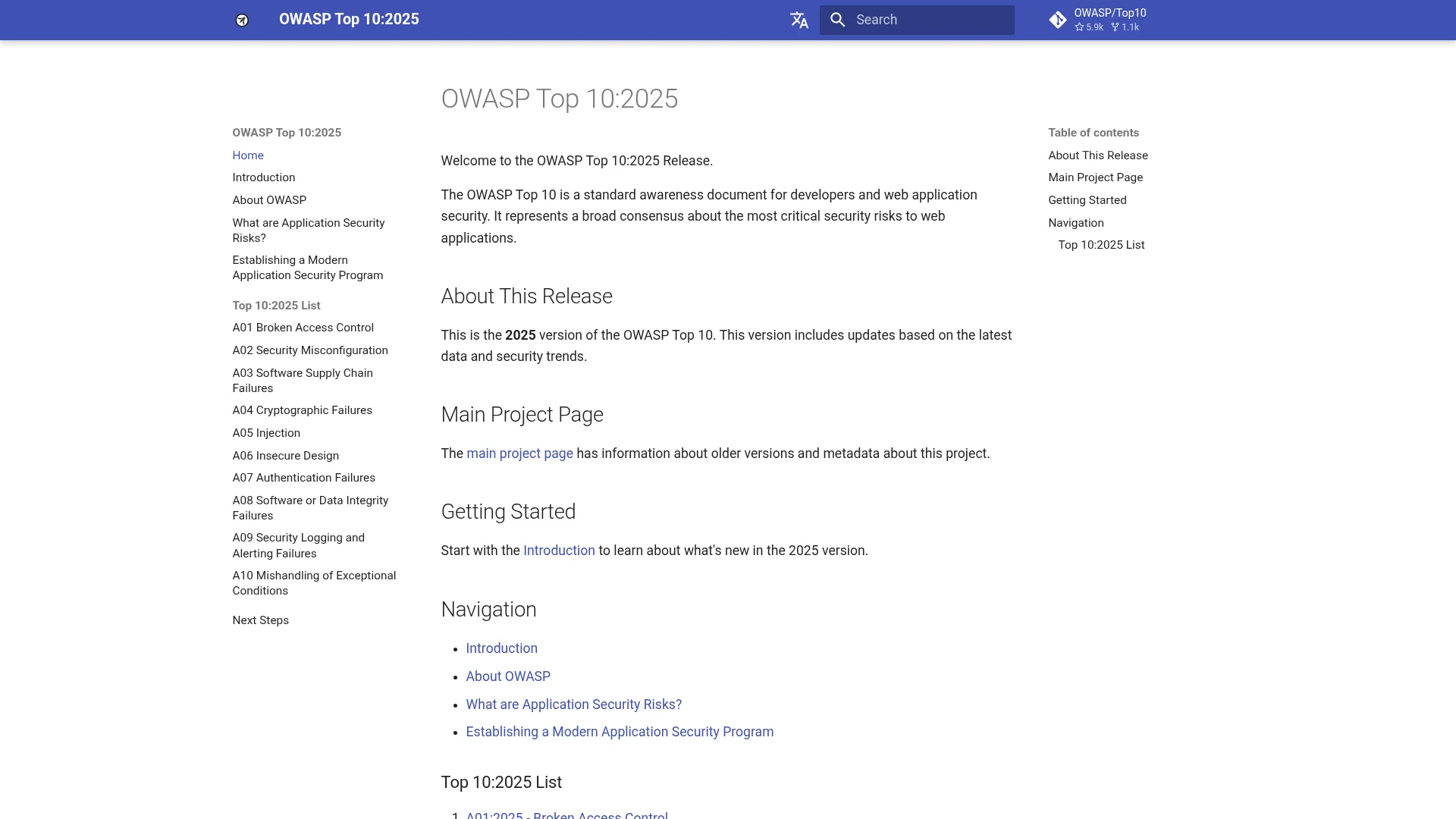Open A05 Injection in sidebar
The height and width of the screenshot is (819, 1456).
pos(266,433)
